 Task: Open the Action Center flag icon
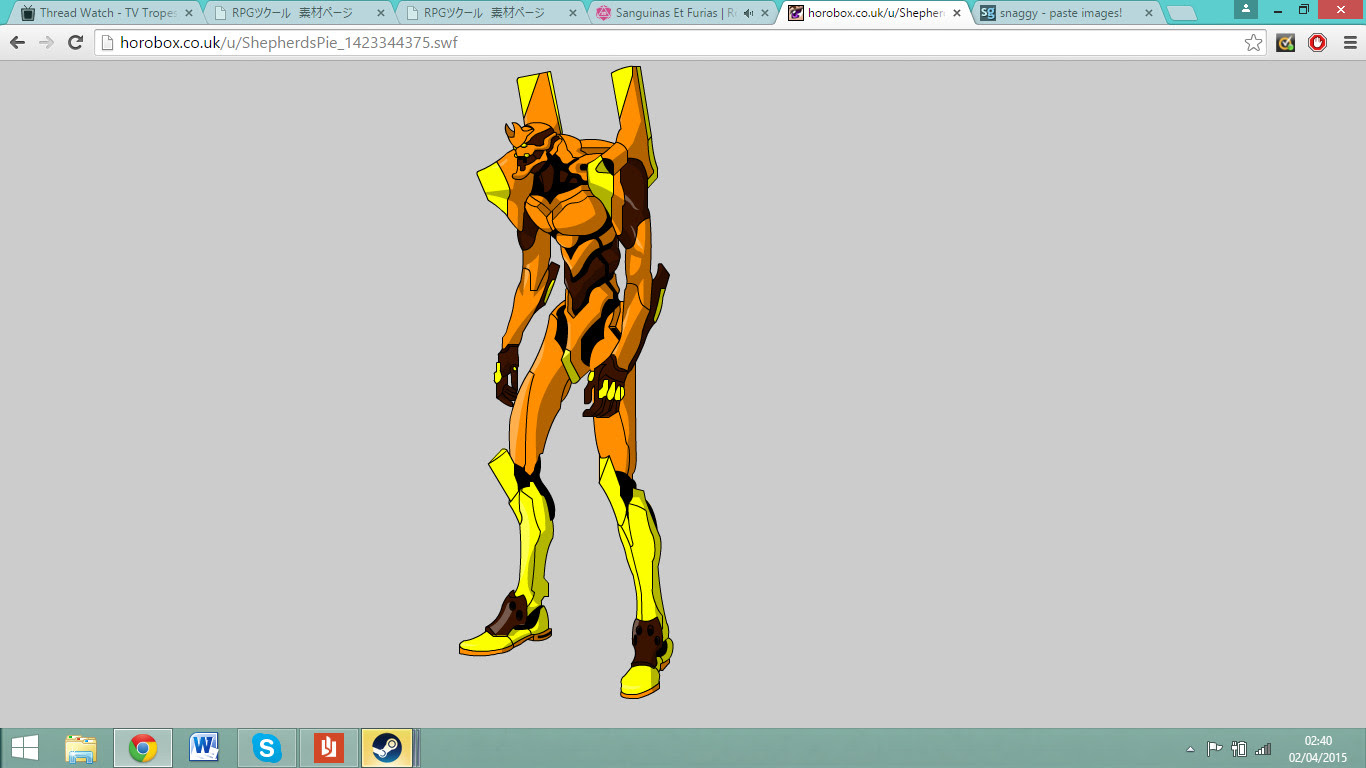coord(1214,748)
